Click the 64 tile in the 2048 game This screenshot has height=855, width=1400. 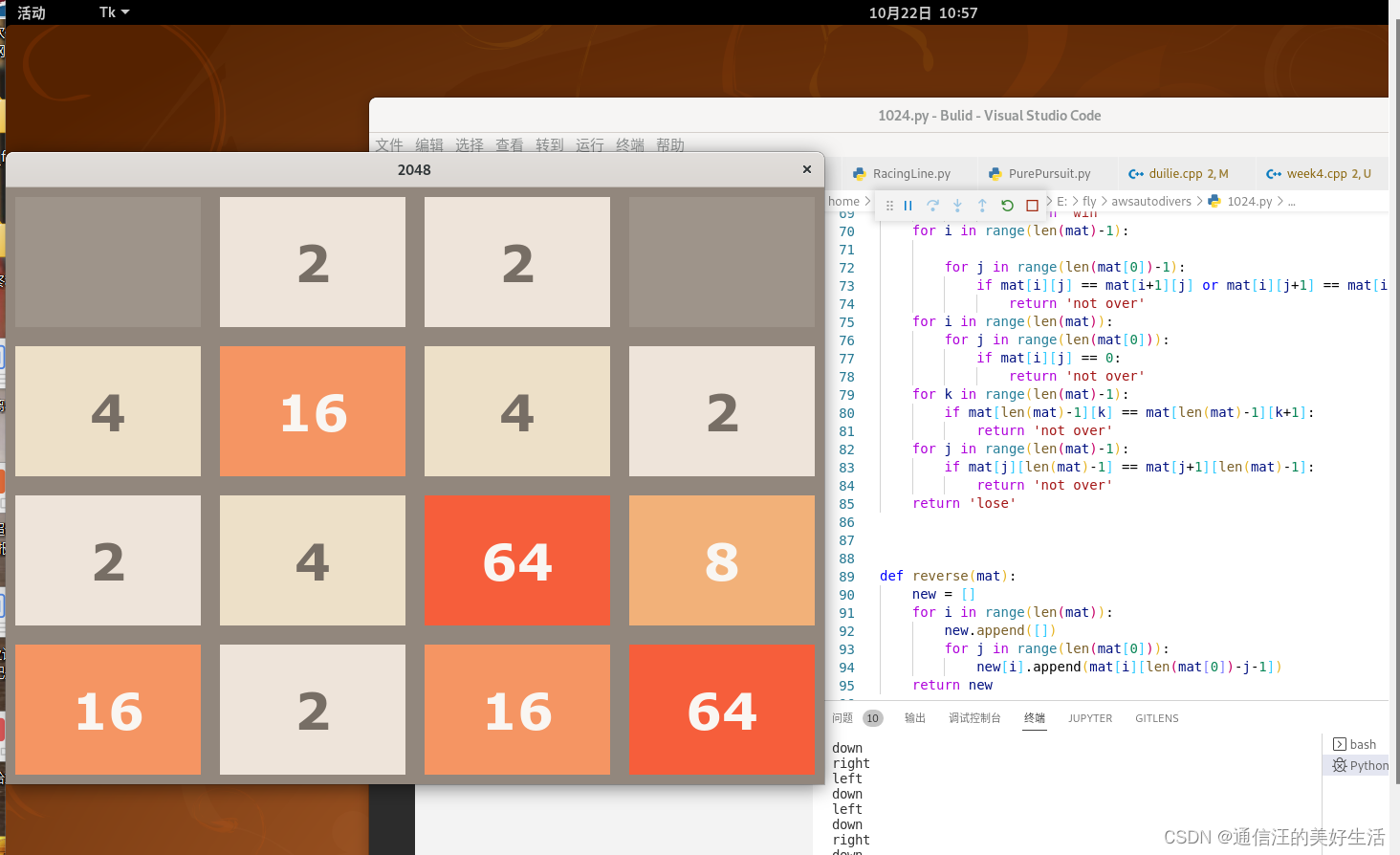(516, 560)
